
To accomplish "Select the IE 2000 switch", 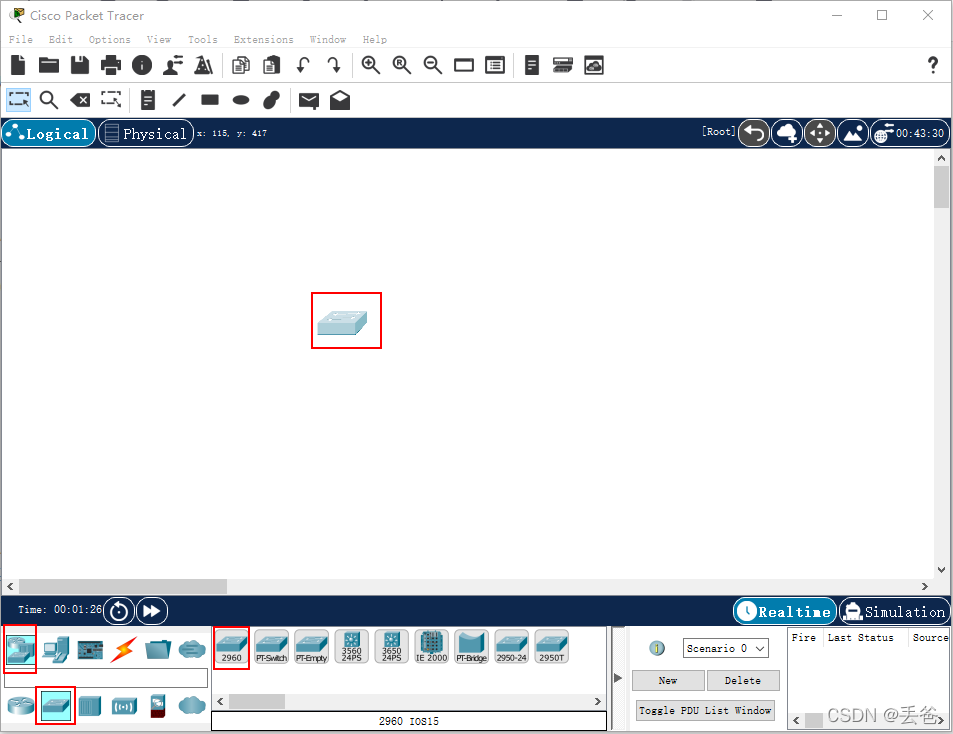I will 432,648.
